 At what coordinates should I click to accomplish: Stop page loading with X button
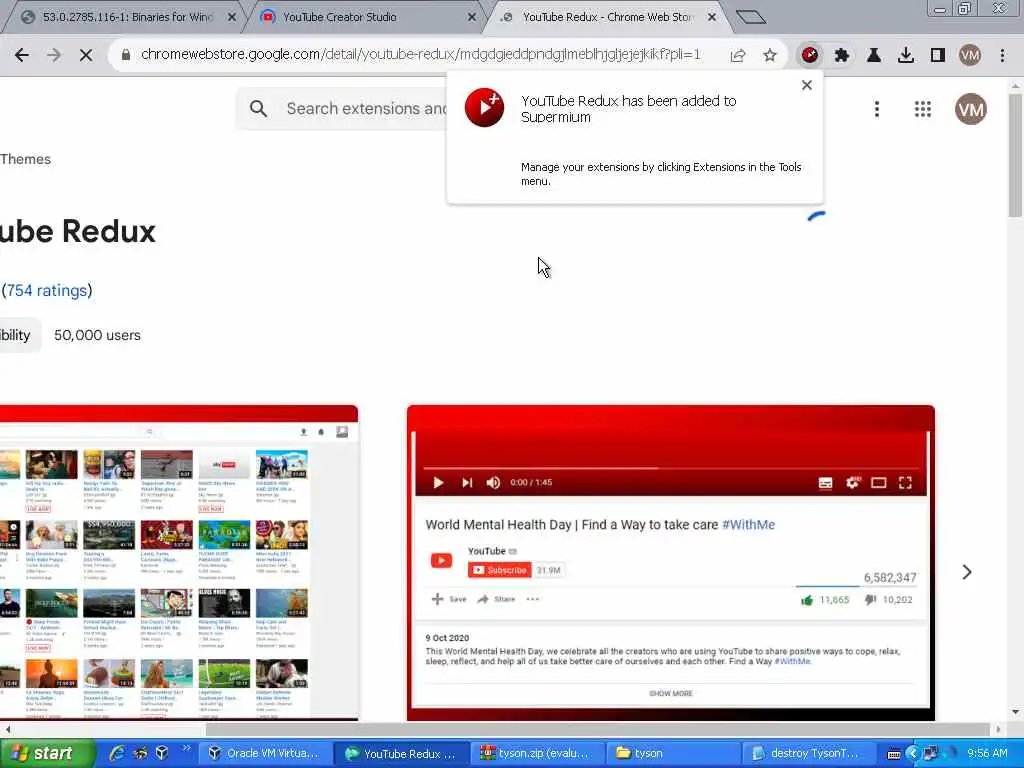point(86,56)
